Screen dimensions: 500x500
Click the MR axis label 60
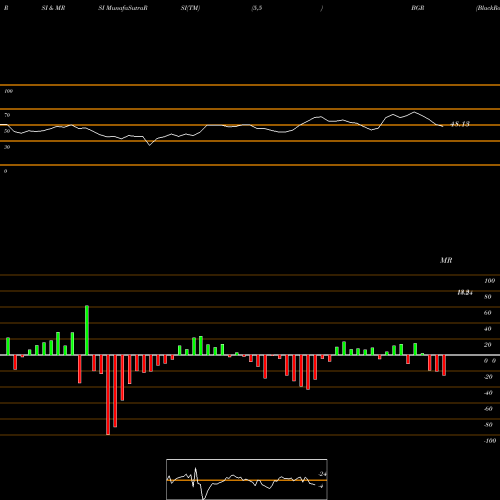tap(488, 313)
